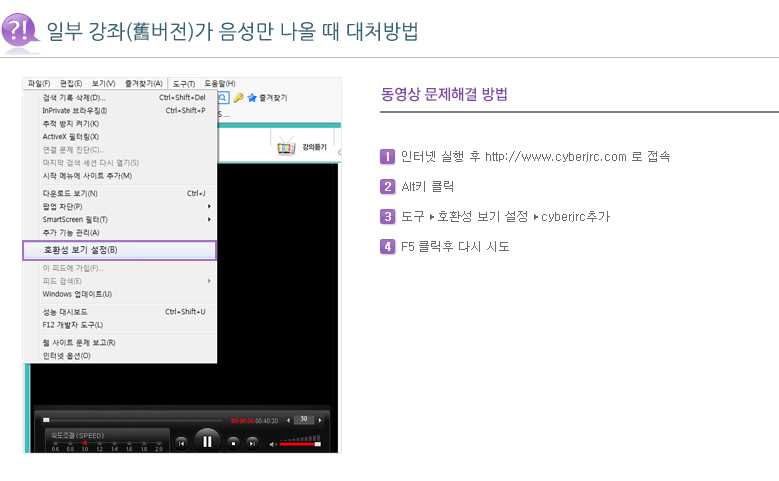Viewport: 779px width, 481px height.
Task: Set playback speed to 1.4
Action: [x=114, y=443]
